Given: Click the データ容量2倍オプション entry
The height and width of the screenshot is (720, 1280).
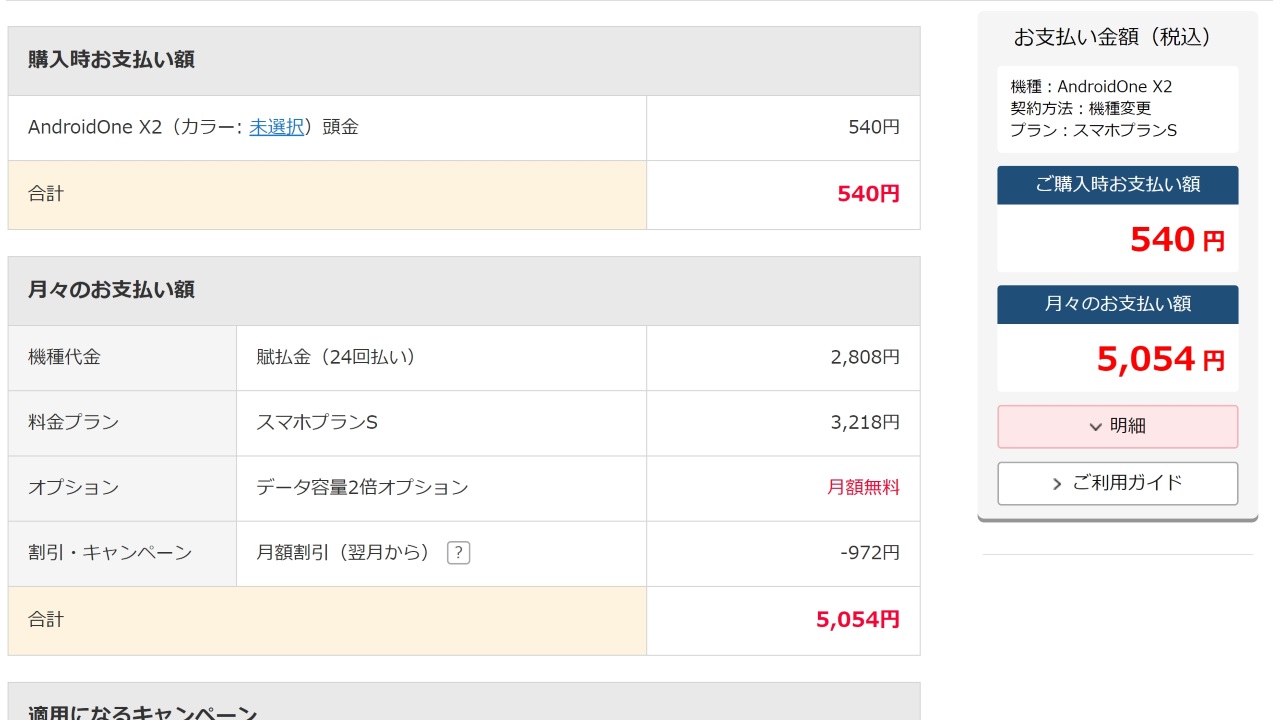Looking at the screenshot, I should coord(362,487).
